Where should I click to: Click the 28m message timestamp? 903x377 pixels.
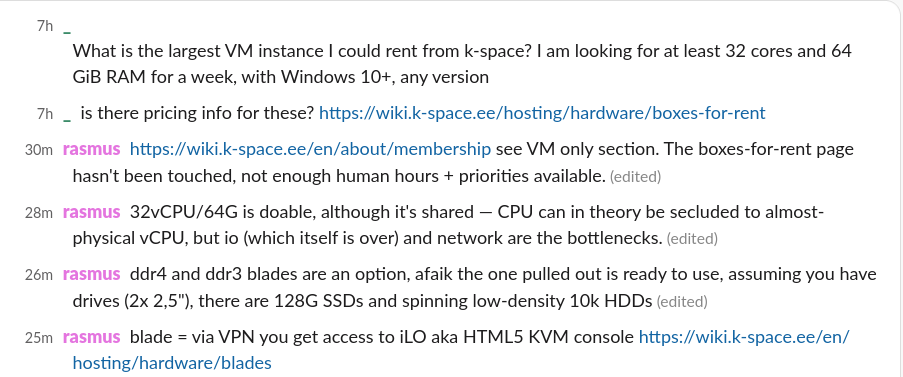(39, 213)
